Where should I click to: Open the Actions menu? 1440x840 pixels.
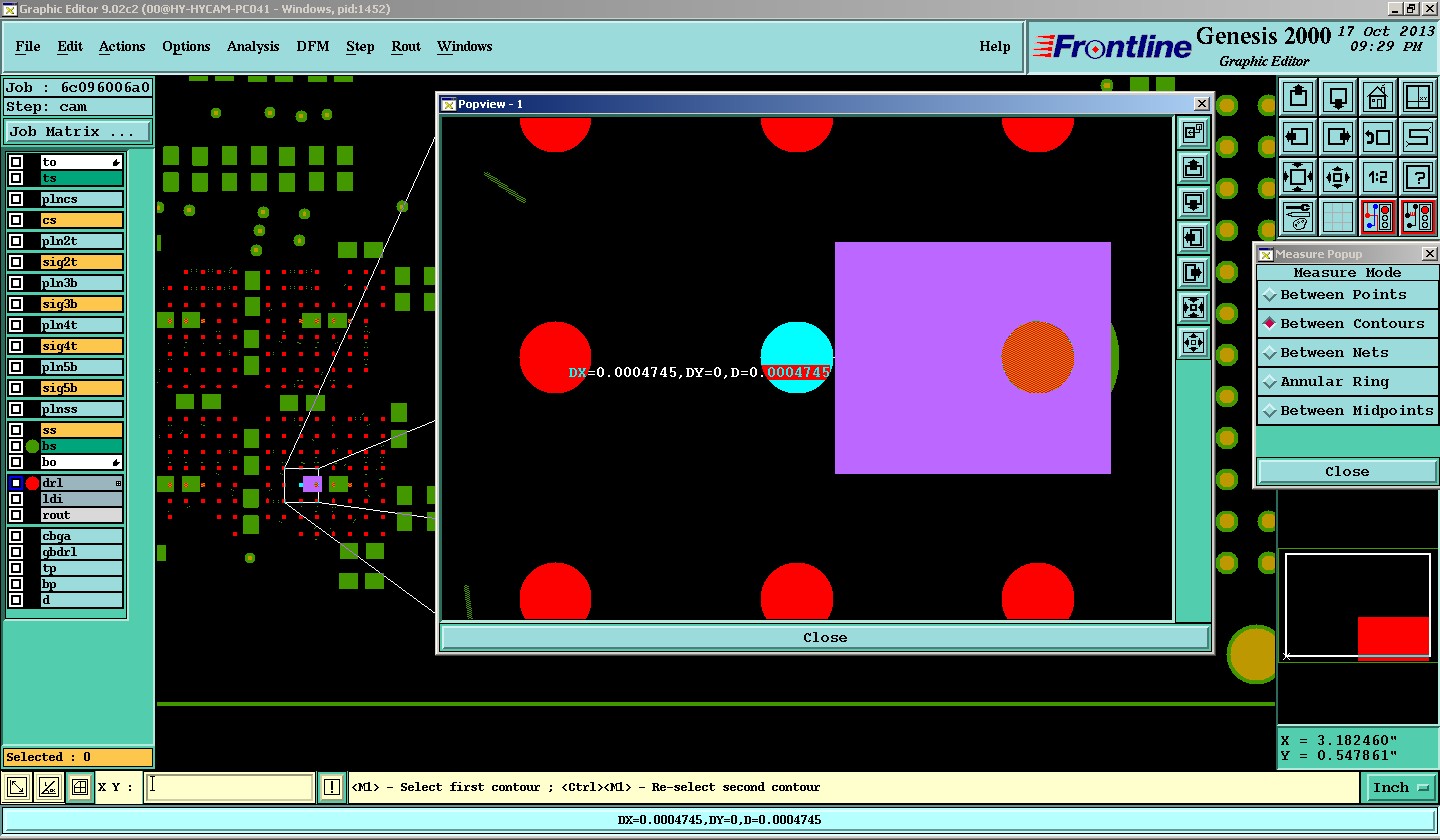tap(122, 47)
